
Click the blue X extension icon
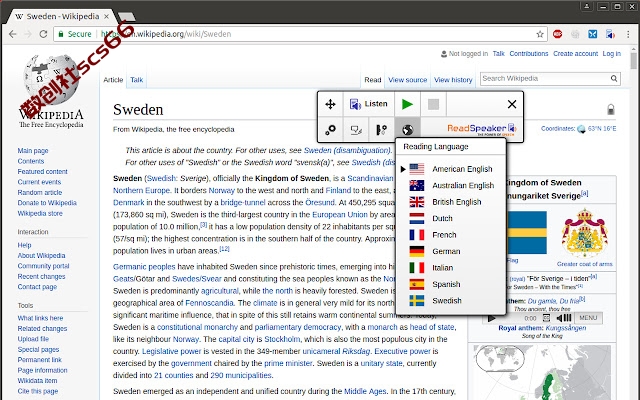click(593, 34)
